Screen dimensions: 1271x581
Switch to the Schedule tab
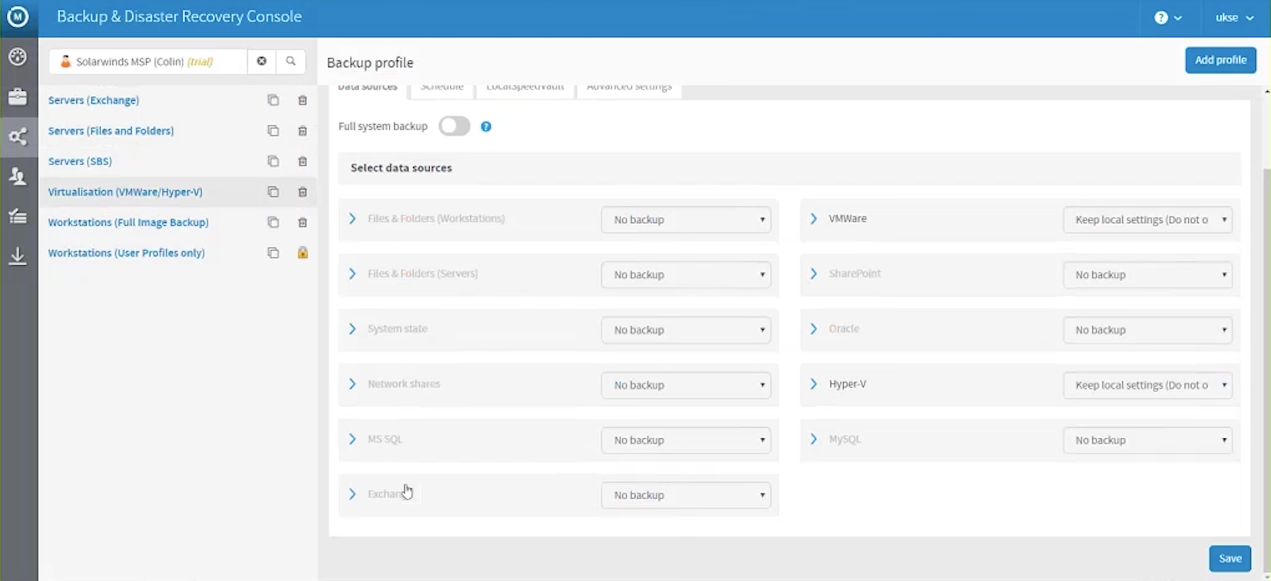(442, 89)
